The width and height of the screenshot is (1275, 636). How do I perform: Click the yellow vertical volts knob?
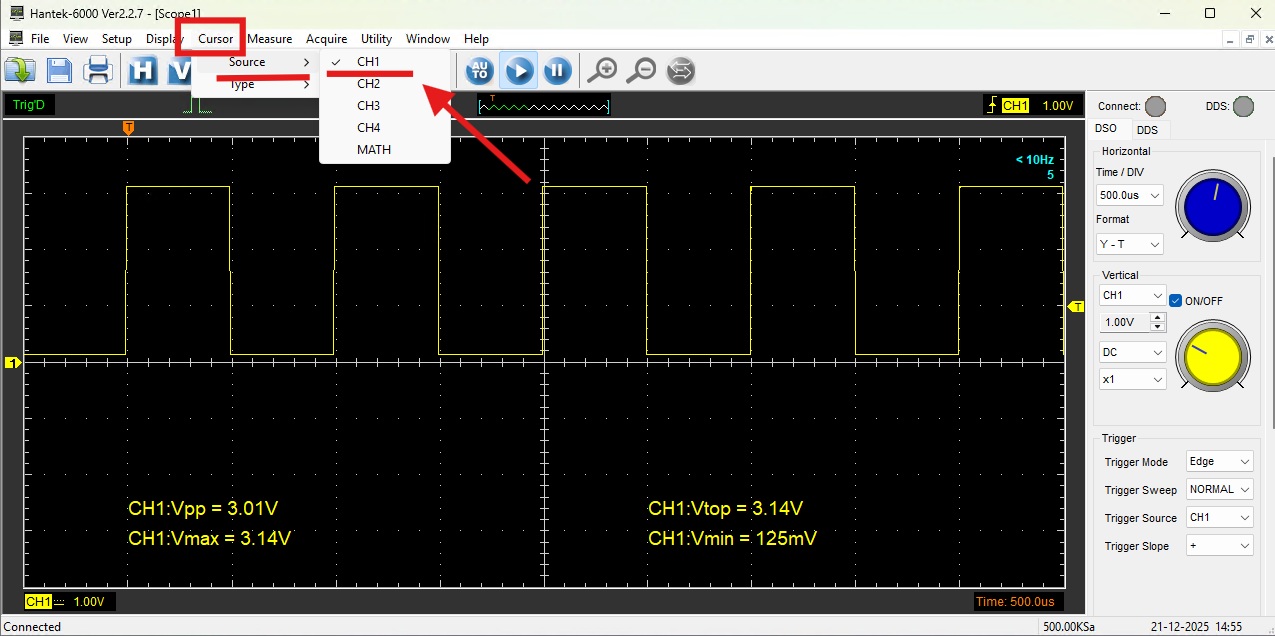click(1213, 357)
